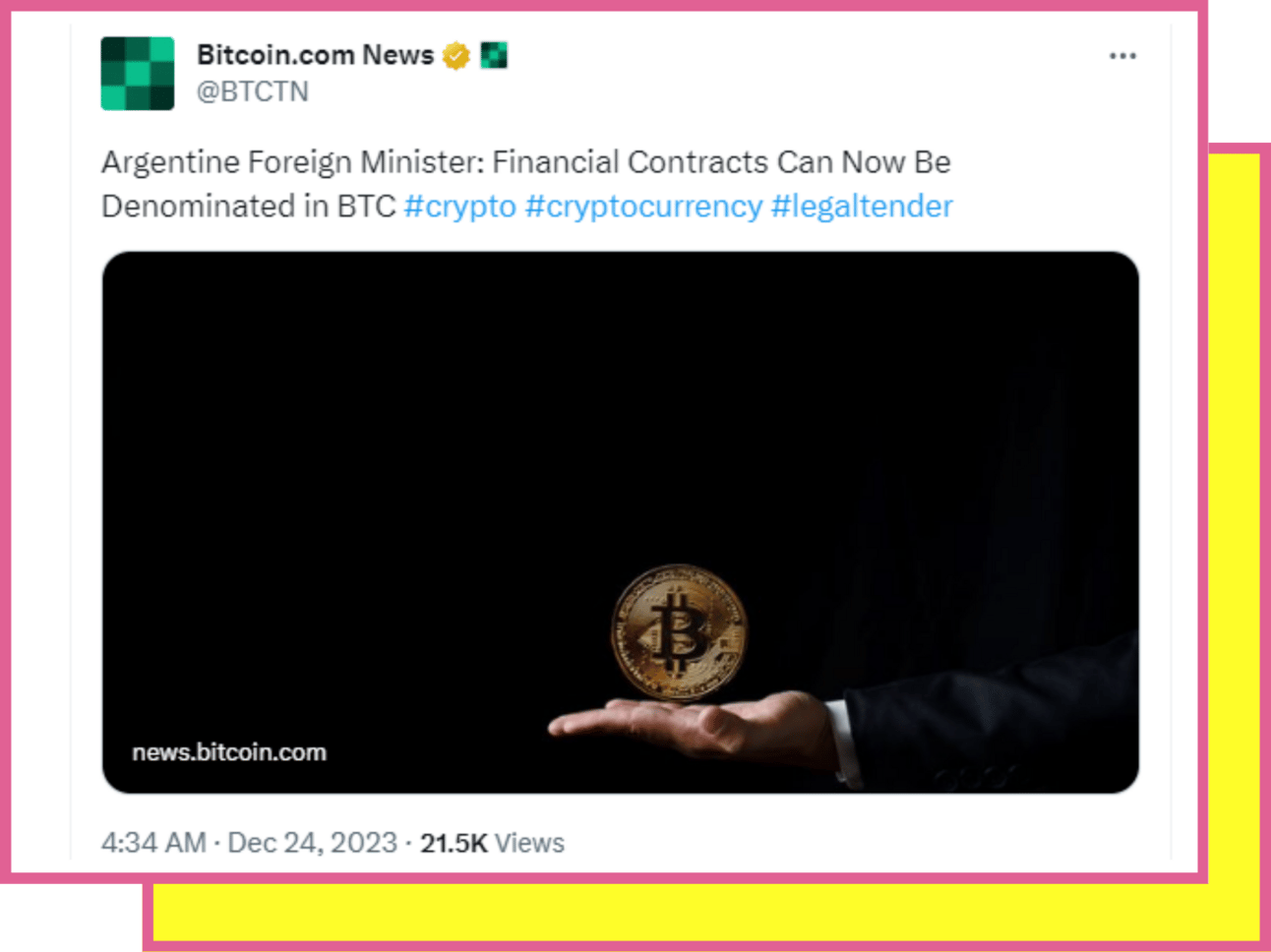Click the 'Denominated in BTC' text

(248, 207)
